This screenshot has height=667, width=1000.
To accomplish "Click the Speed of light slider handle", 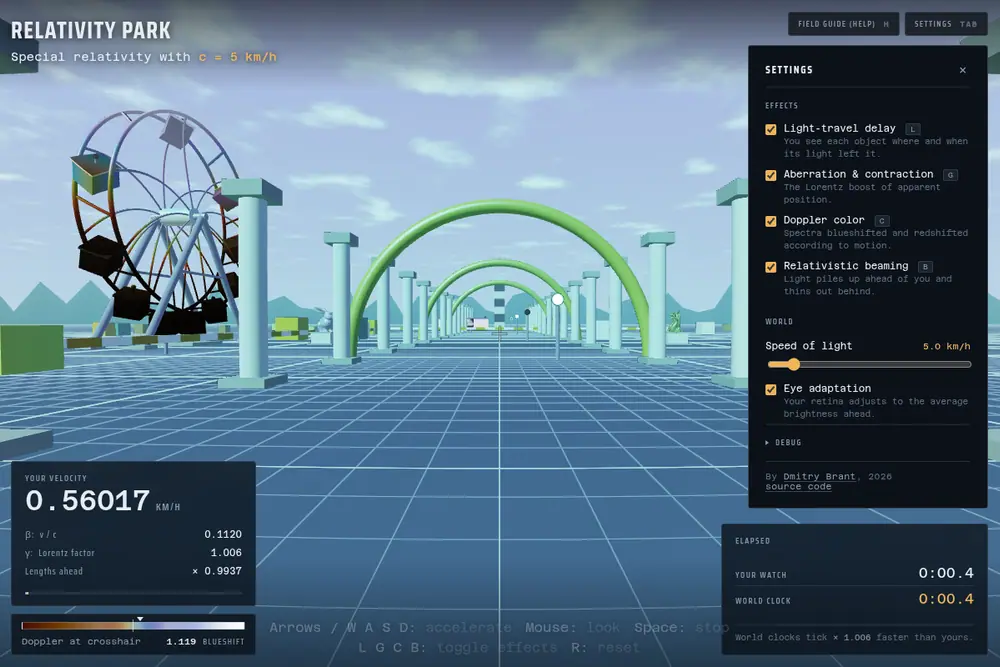I will [x=793, y=365].
